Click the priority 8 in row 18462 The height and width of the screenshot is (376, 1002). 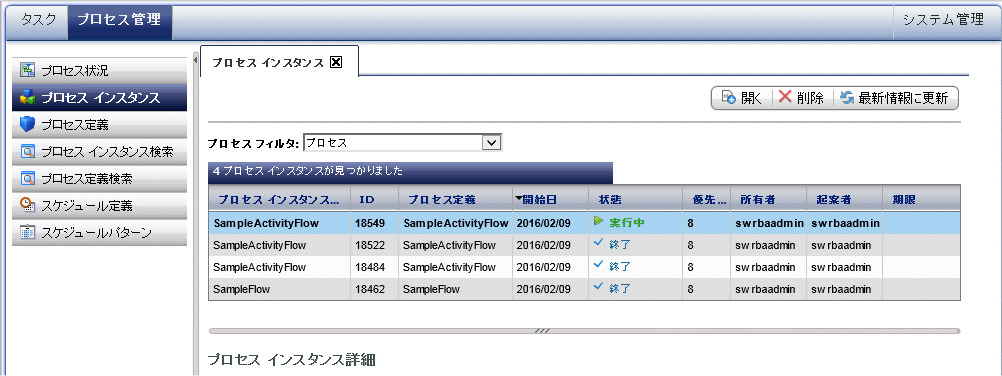691,289
